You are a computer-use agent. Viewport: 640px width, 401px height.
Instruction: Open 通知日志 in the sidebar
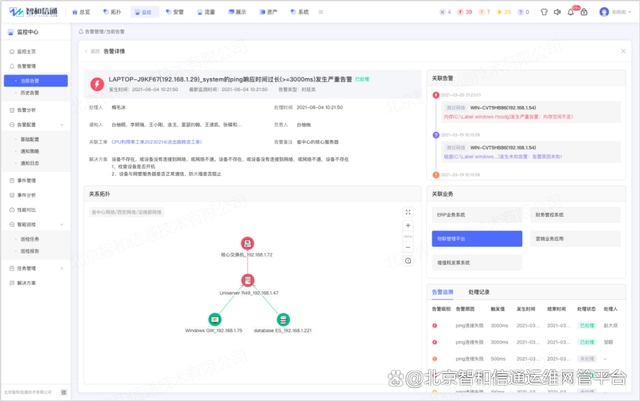tap(30, 163)
